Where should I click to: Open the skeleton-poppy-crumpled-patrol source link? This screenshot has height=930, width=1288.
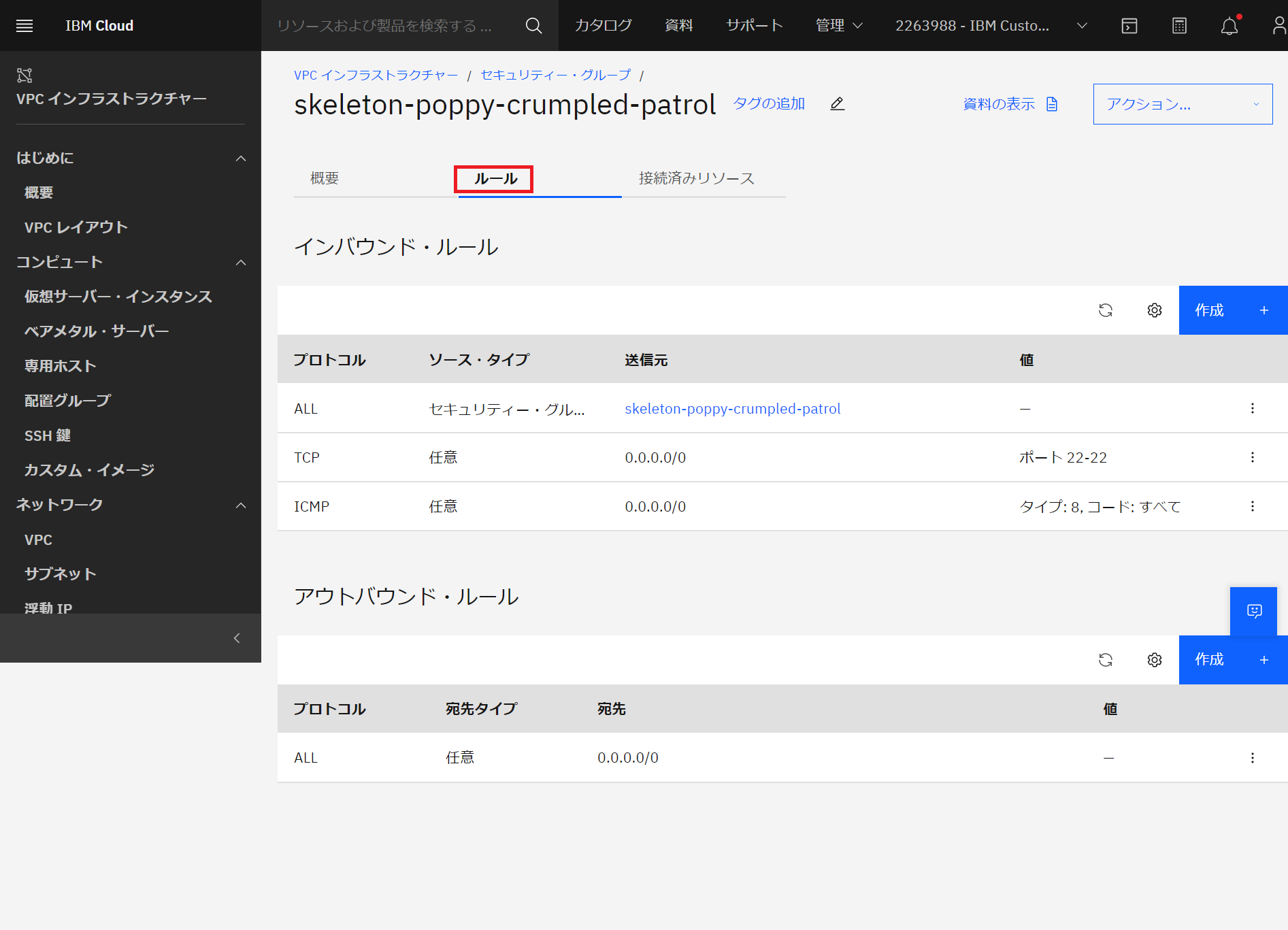733,409
